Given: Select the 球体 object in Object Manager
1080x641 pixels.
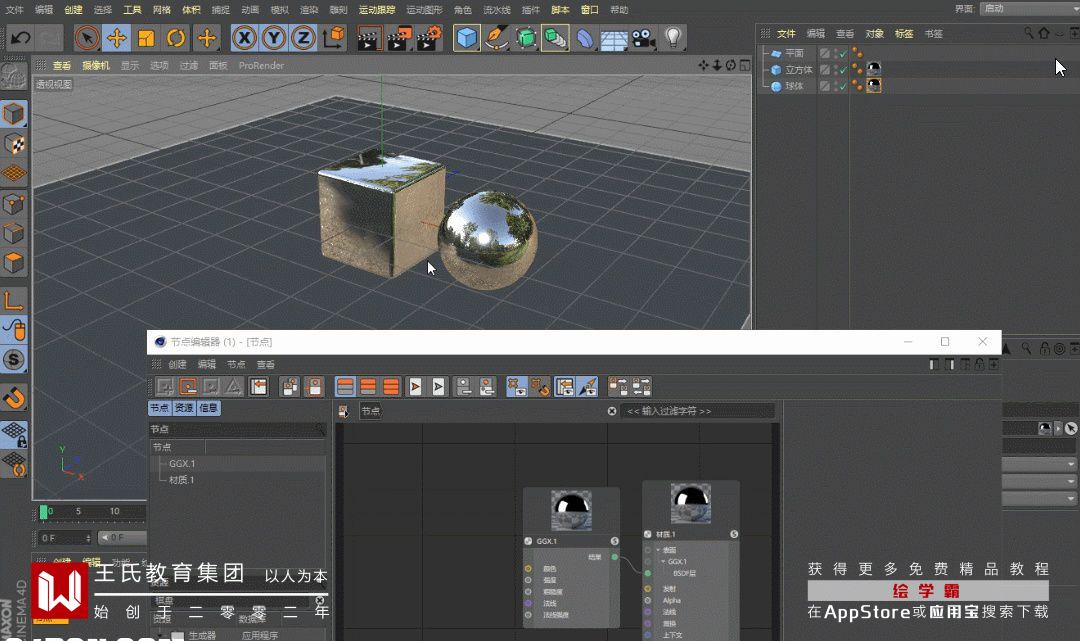Looking at the screenshot, I should pyautogui.click(x=794, y=86).
